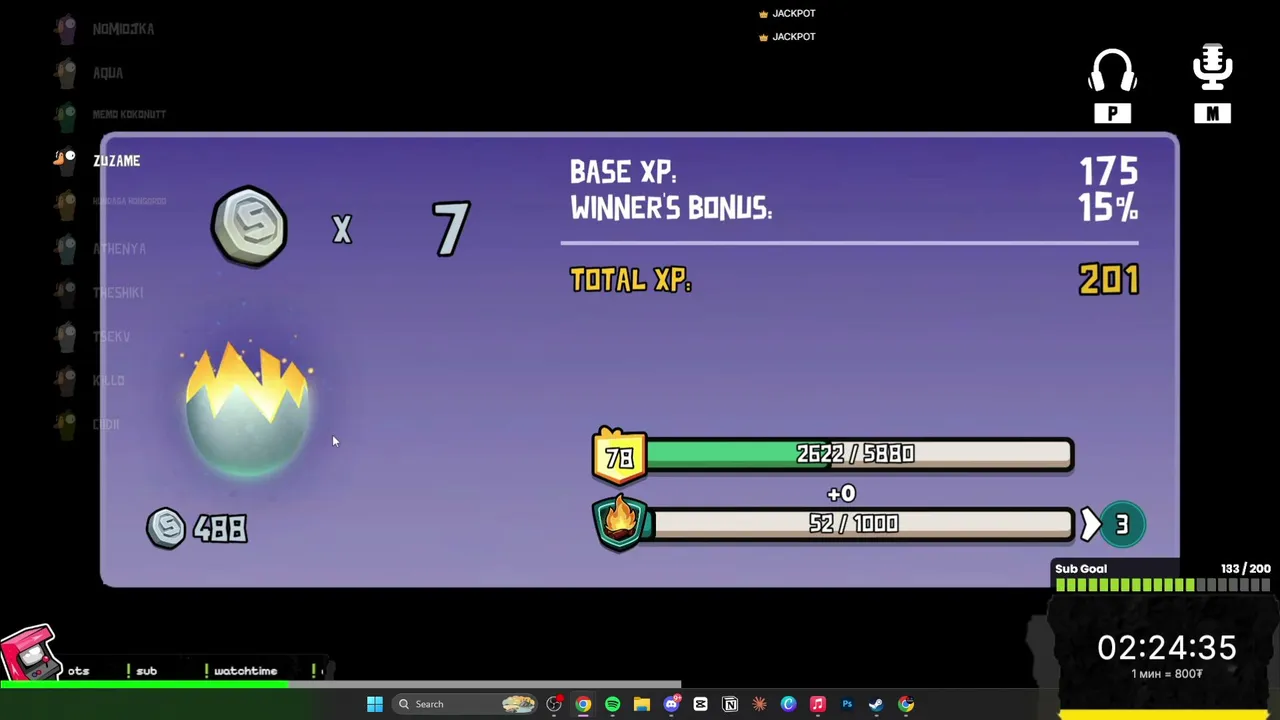The height and width of the screenshot is (720, 1280).
Task: Click the rank progress bar 52 / 1000
Action: (x=862, y=524)
